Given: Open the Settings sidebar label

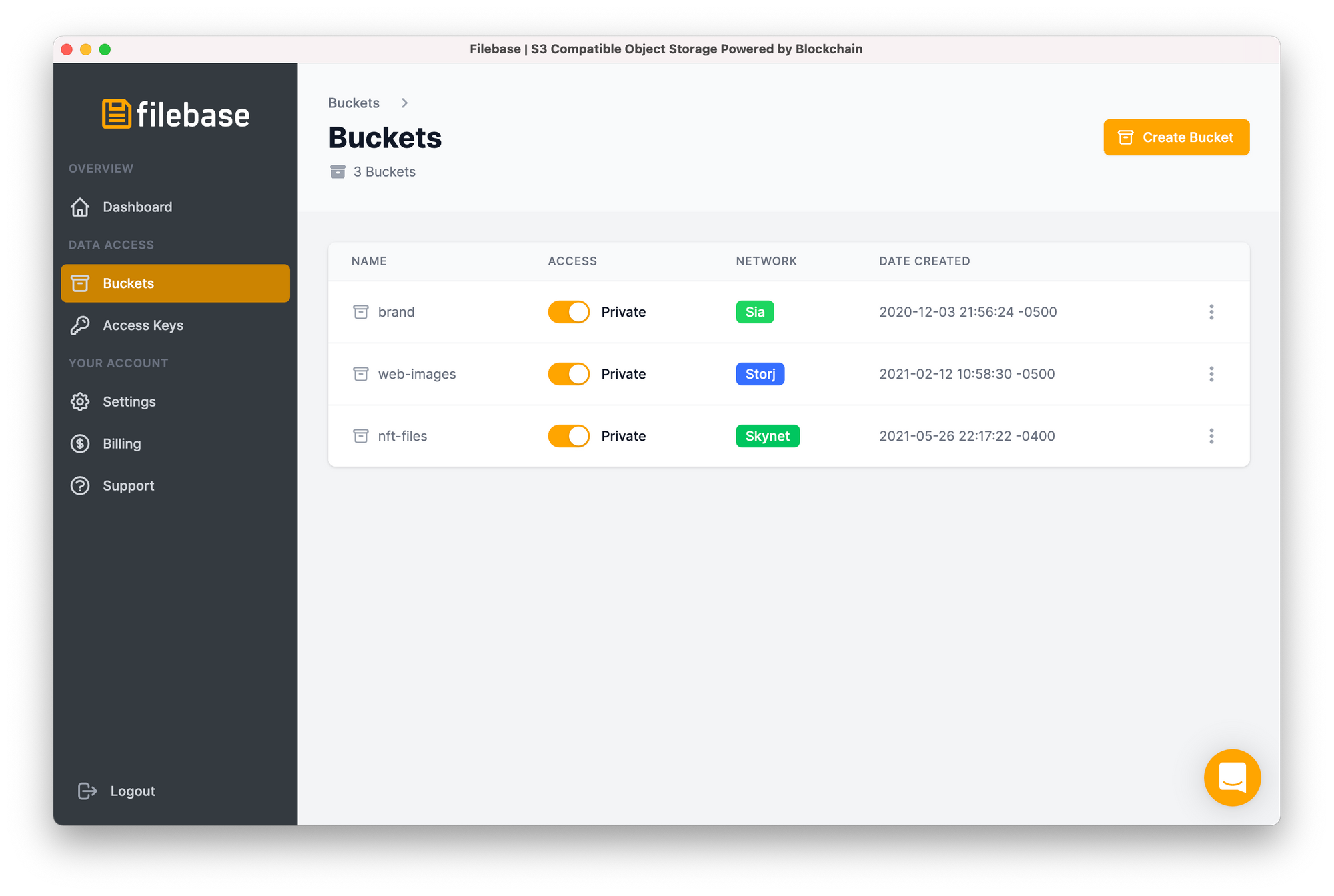Looking at the screenshot, I should click(x=129, y=402).
